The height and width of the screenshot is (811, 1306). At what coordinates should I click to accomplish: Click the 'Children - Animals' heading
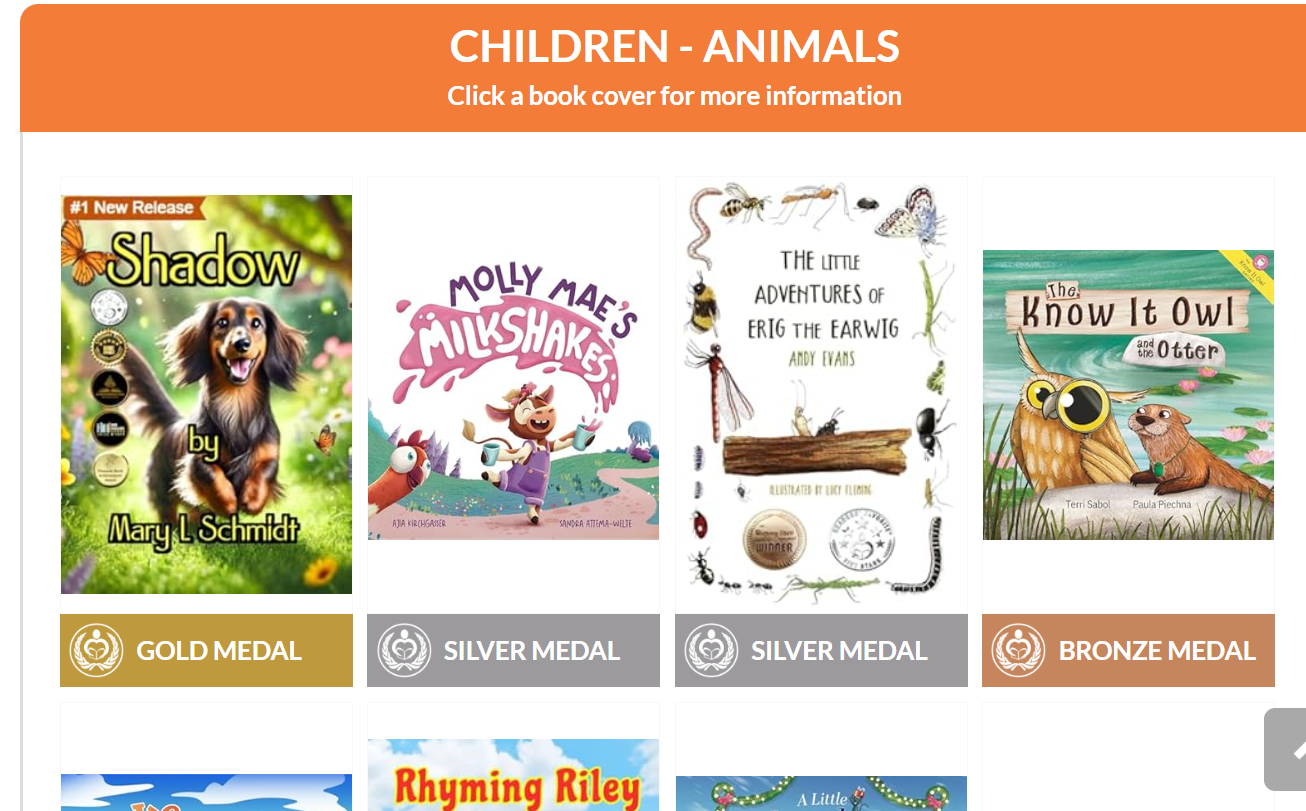pos(674,46)
